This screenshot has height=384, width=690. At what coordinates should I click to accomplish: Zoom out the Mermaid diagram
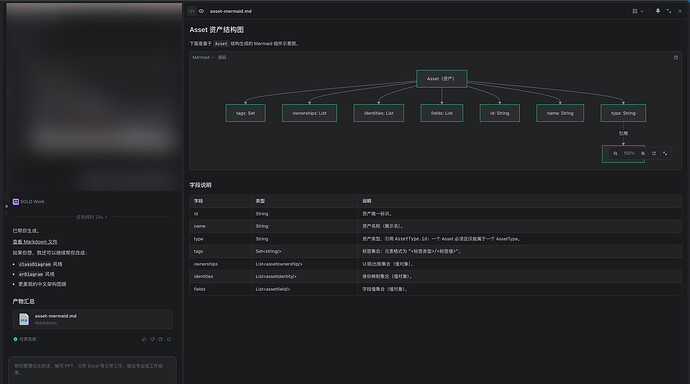[x=615, y=154]
